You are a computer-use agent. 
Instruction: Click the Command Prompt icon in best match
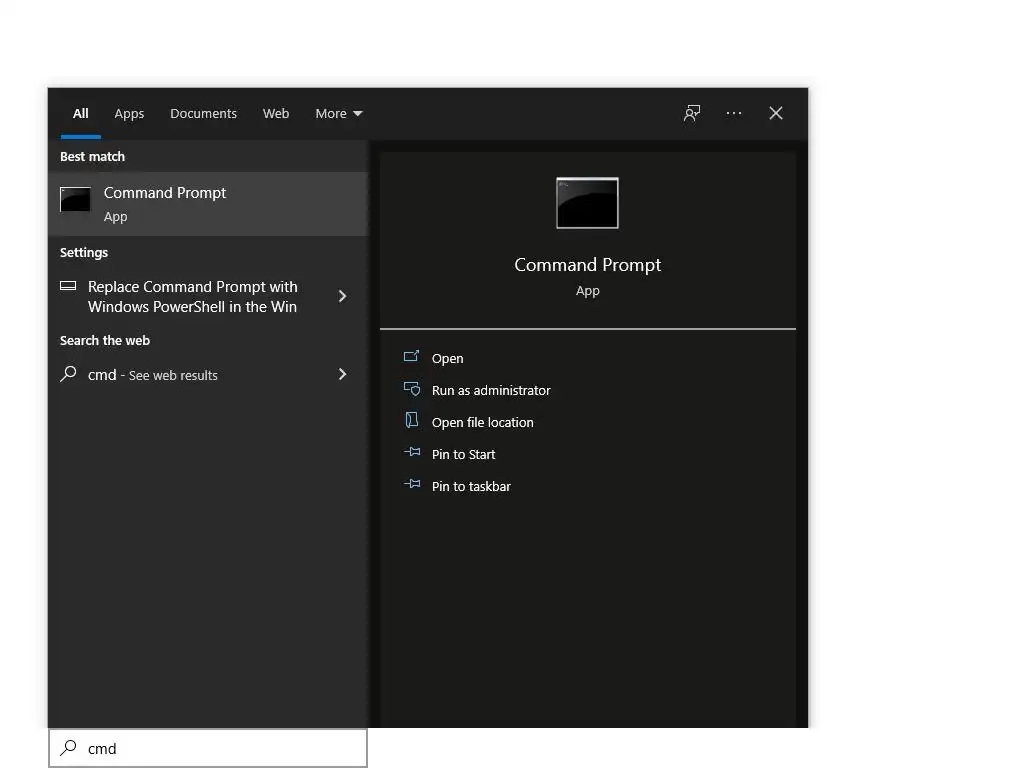75,200
